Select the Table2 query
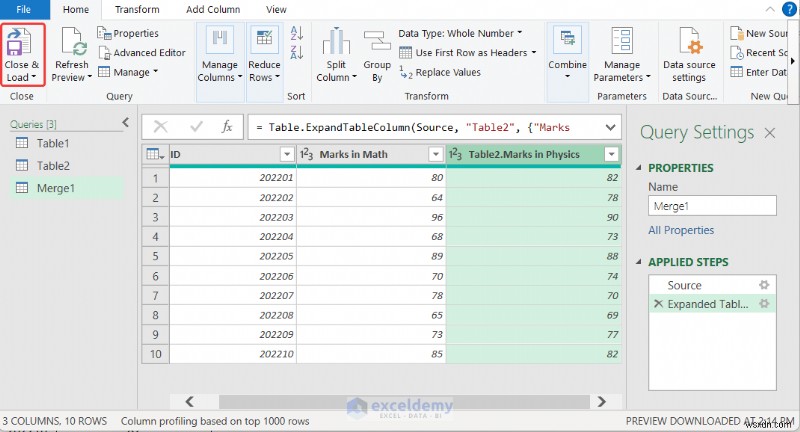800x432 pixels. coord(66,166)
